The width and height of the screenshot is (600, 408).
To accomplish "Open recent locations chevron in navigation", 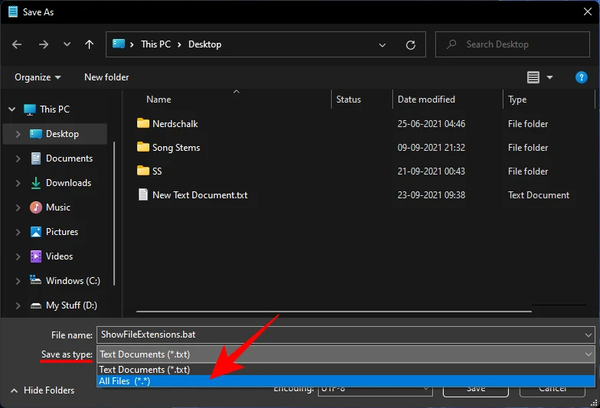I will pos(67,44).
